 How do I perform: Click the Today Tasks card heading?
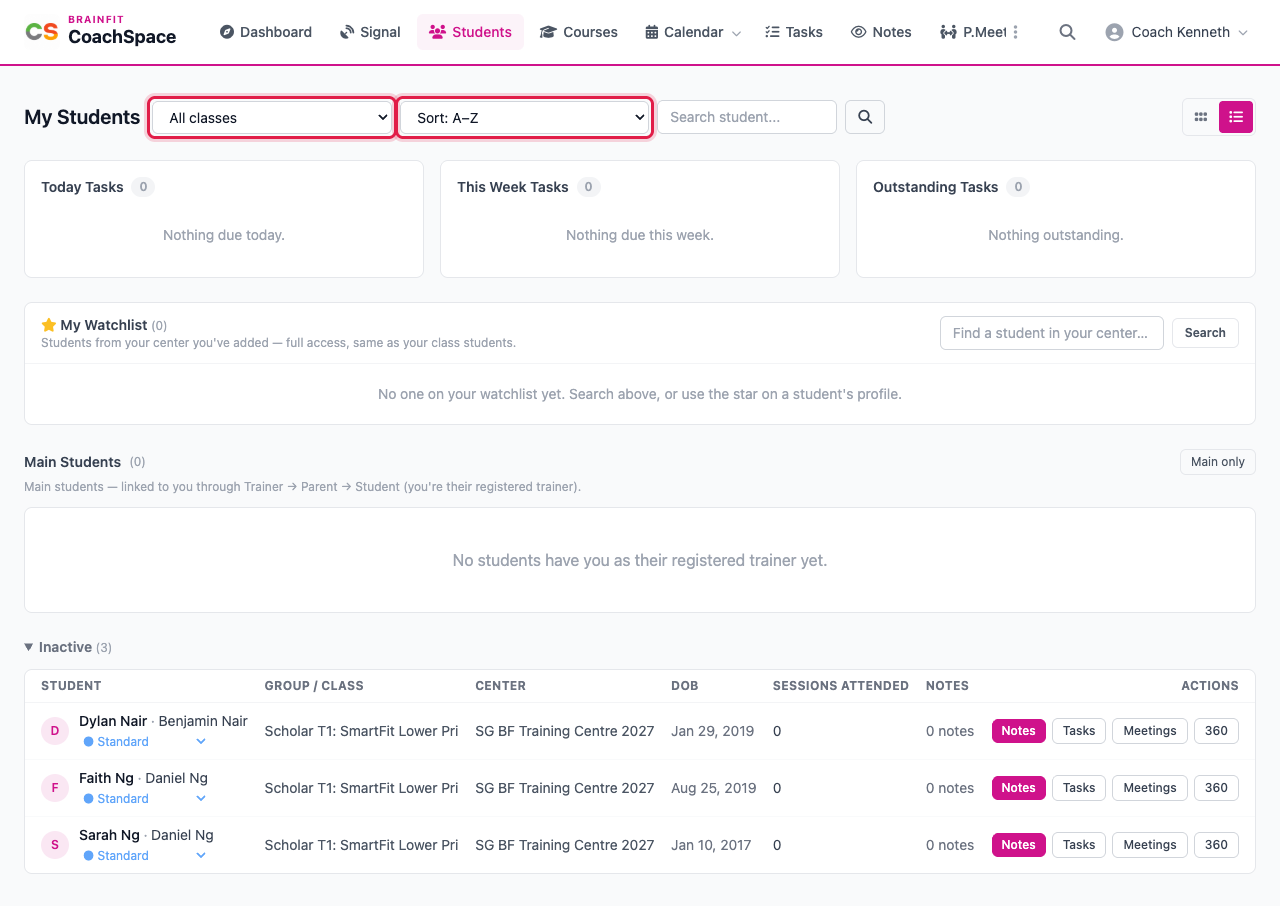click(82, 187)
